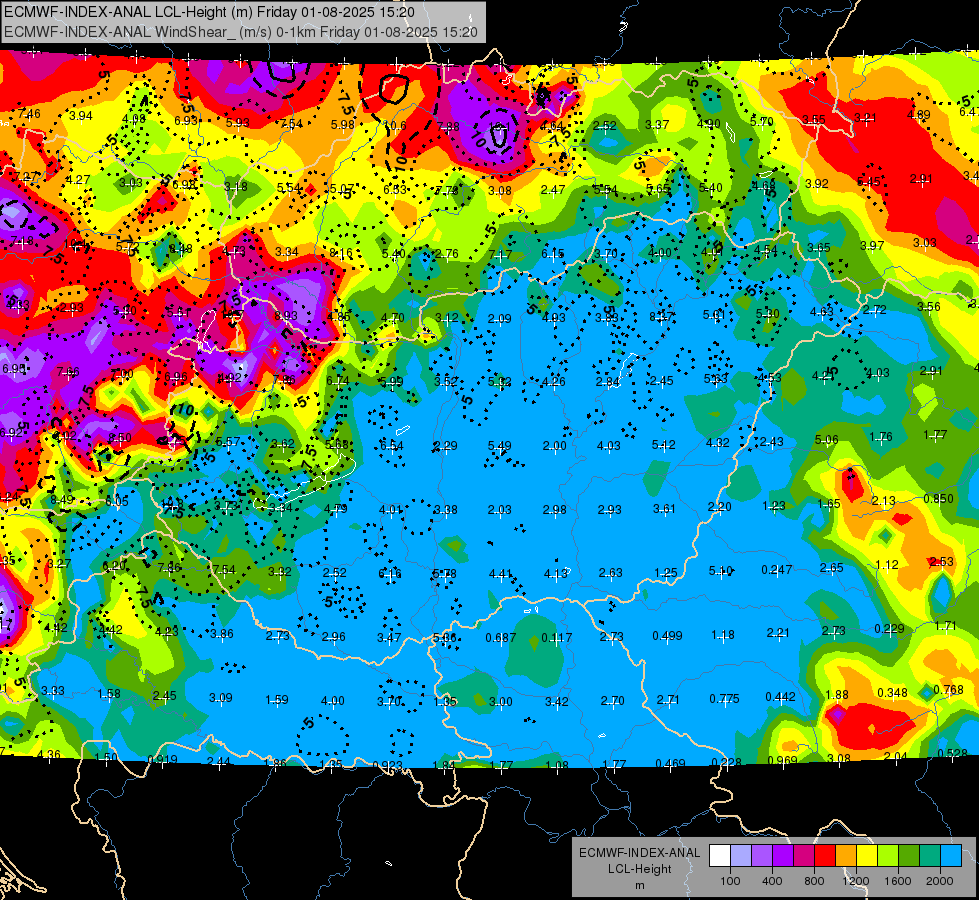Click the wind shear value 0.850
Image resolution: width=979 pixels, height=900 pixels.
[938, 498]
